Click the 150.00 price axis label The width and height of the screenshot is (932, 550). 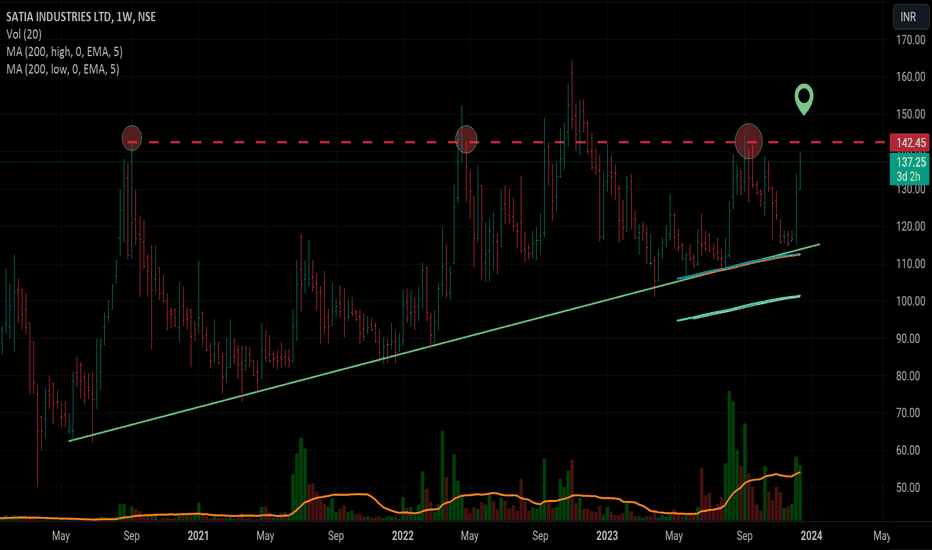pyautogui.click(x=911, y=114)
